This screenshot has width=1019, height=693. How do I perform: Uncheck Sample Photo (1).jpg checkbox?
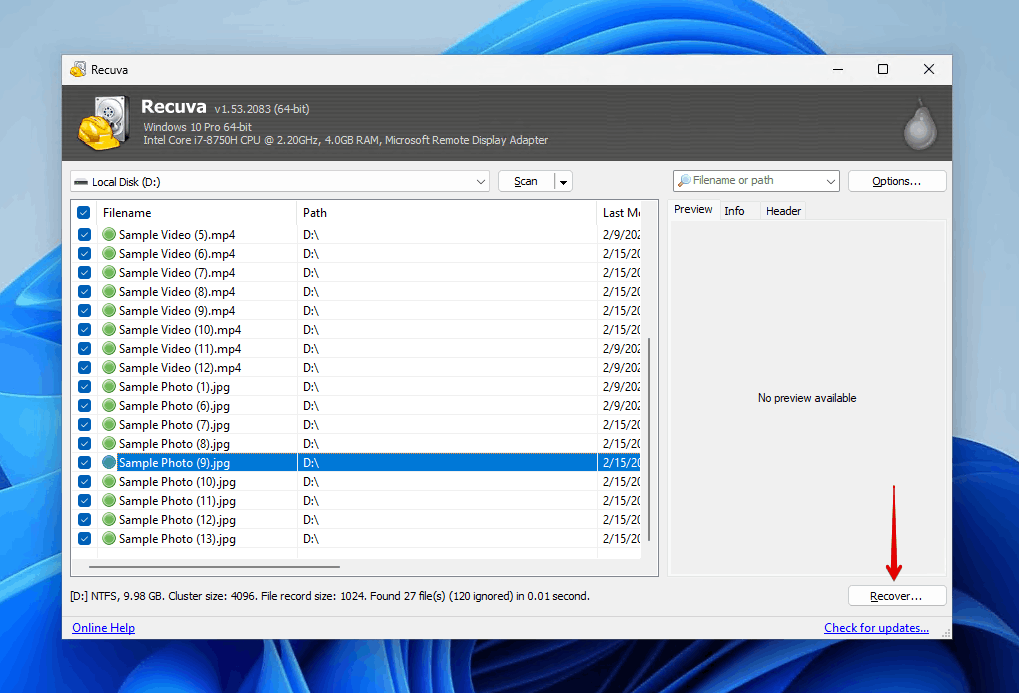tap(84, 386)
